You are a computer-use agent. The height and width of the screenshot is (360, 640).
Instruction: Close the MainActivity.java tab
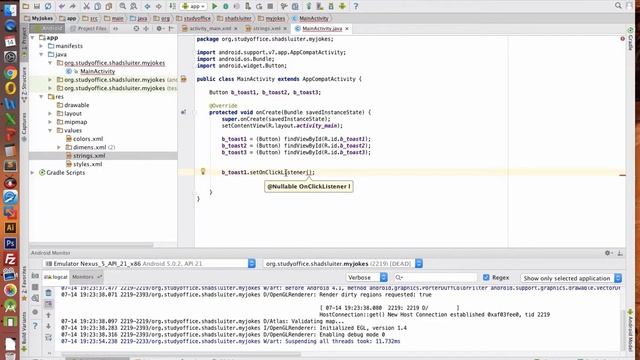click(x=347, y=29)
